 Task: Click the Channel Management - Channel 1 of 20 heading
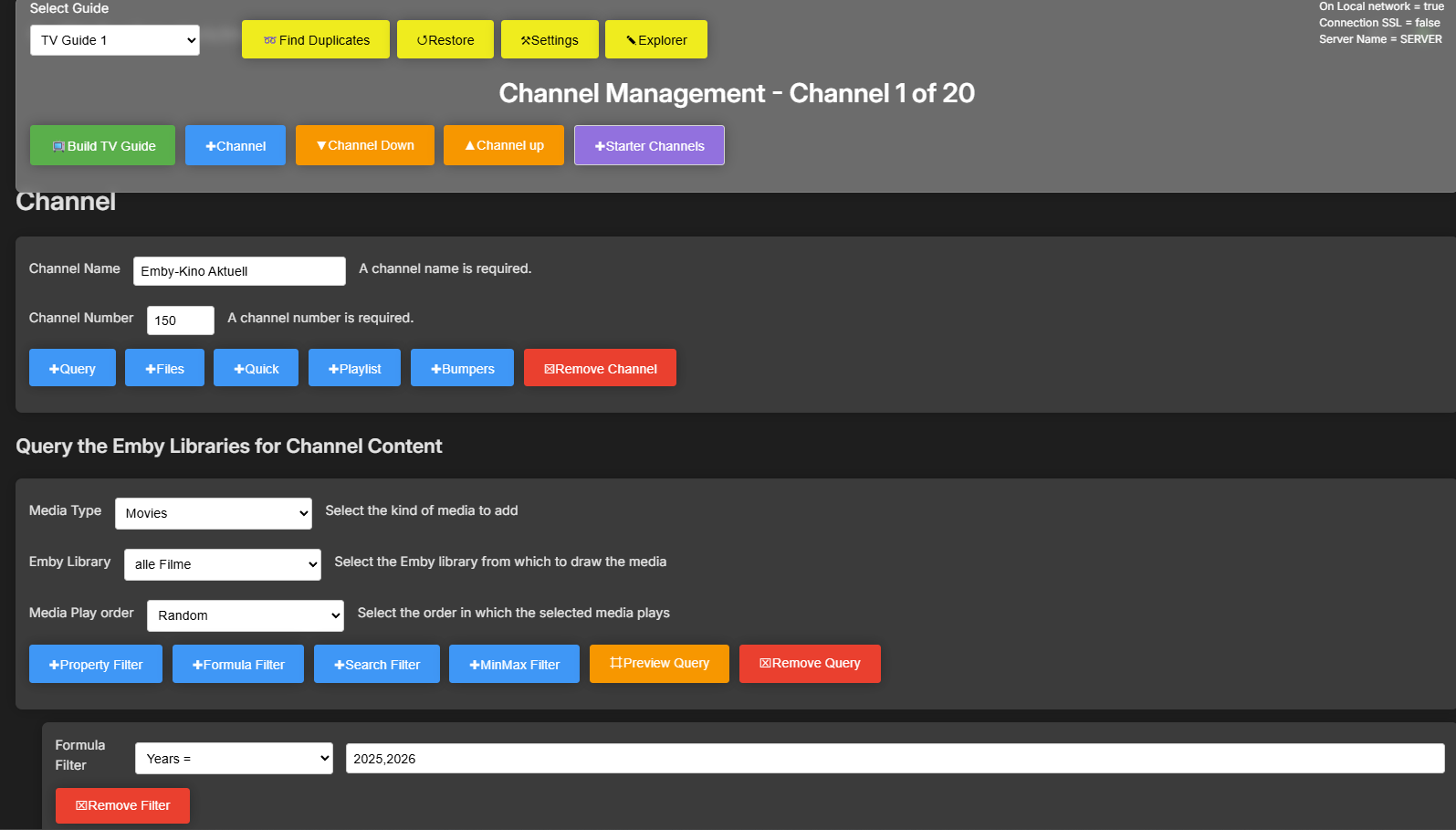737,93
